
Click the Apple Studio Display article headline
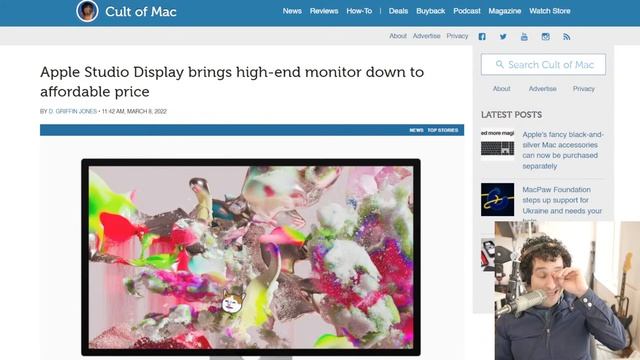[x=232, y=82]
